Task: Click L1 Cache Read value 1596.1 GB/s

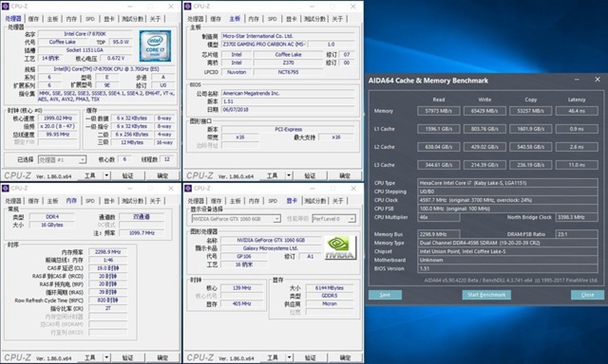Action: click(x=439, y=129)
